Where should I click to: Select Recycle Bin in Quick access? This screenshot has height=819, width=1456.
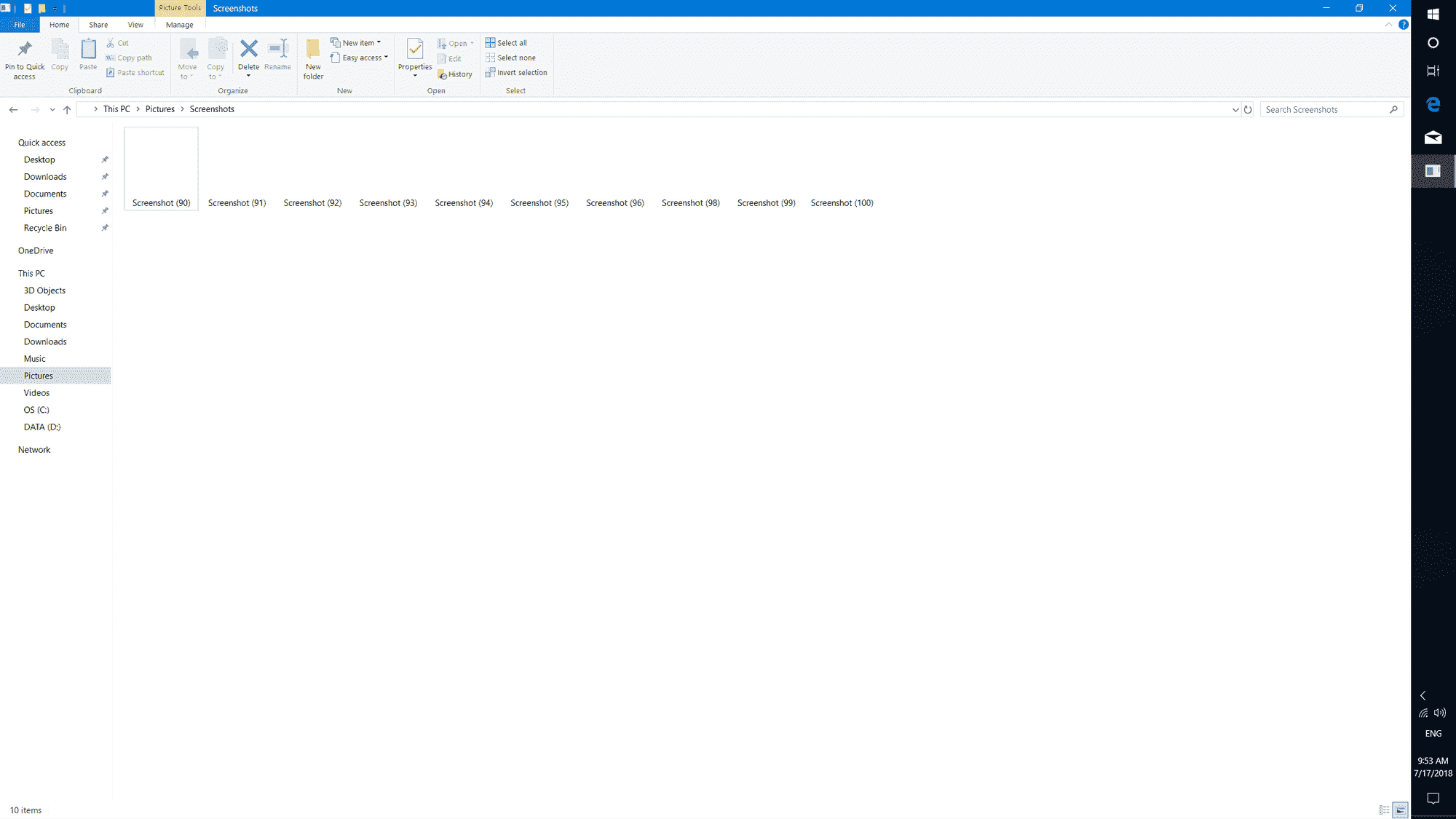pos(45,228)
